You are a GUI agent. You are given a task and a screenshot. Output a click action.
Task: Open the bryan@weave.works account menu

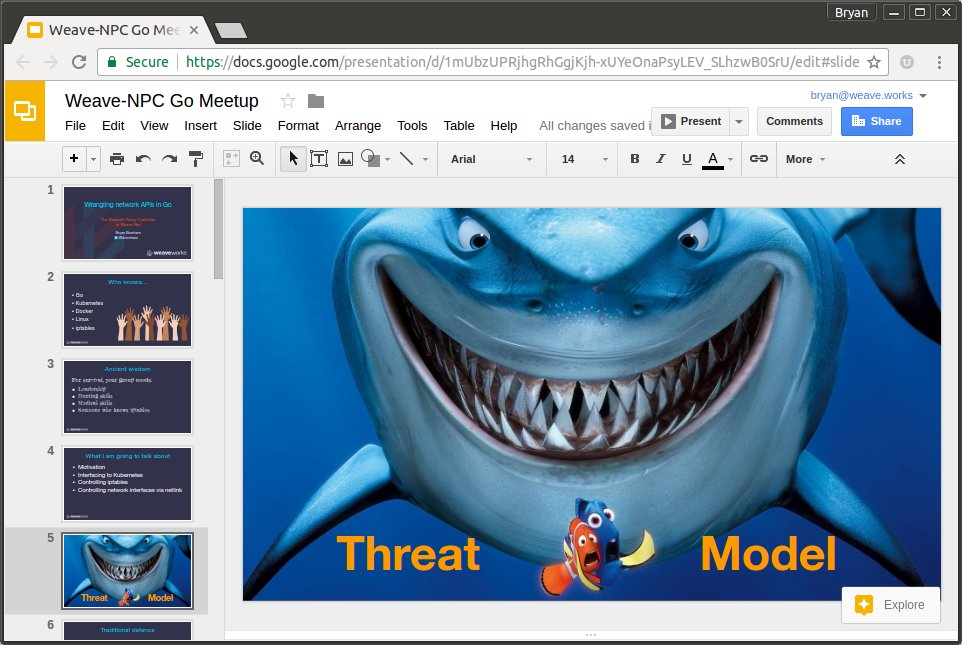pos(868,95)
